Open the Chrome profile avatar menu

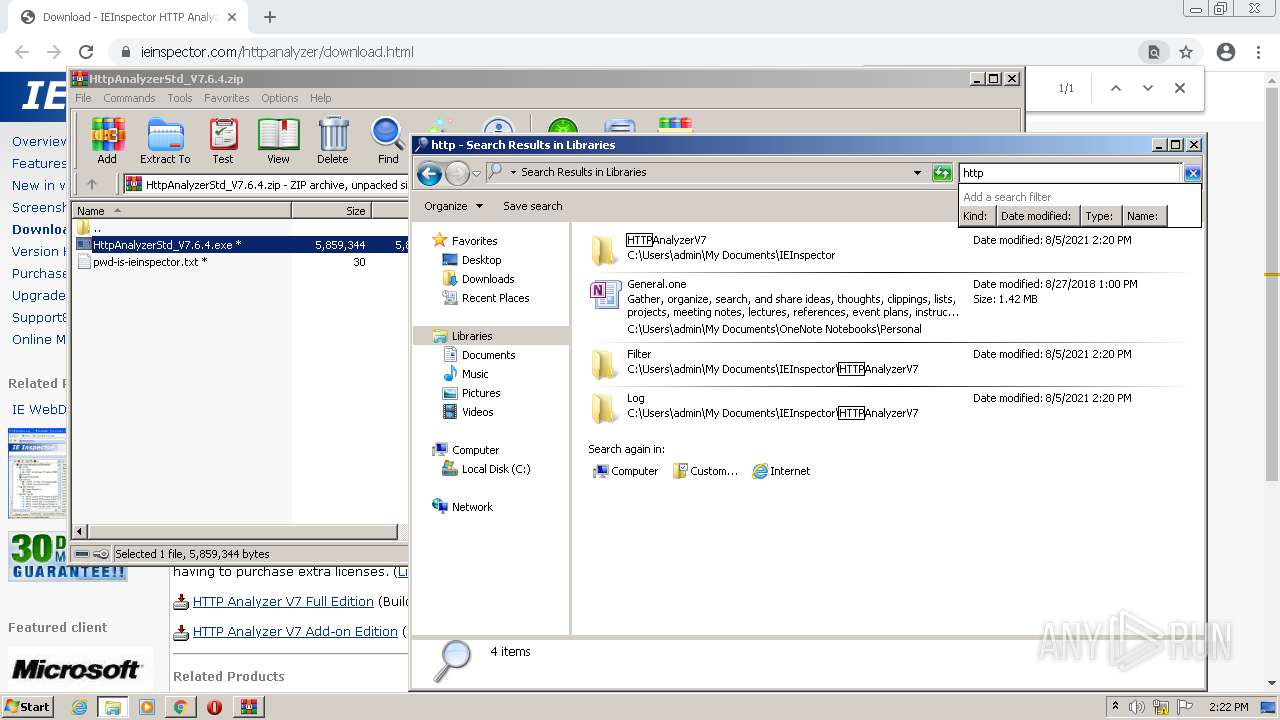(1226, 52)
